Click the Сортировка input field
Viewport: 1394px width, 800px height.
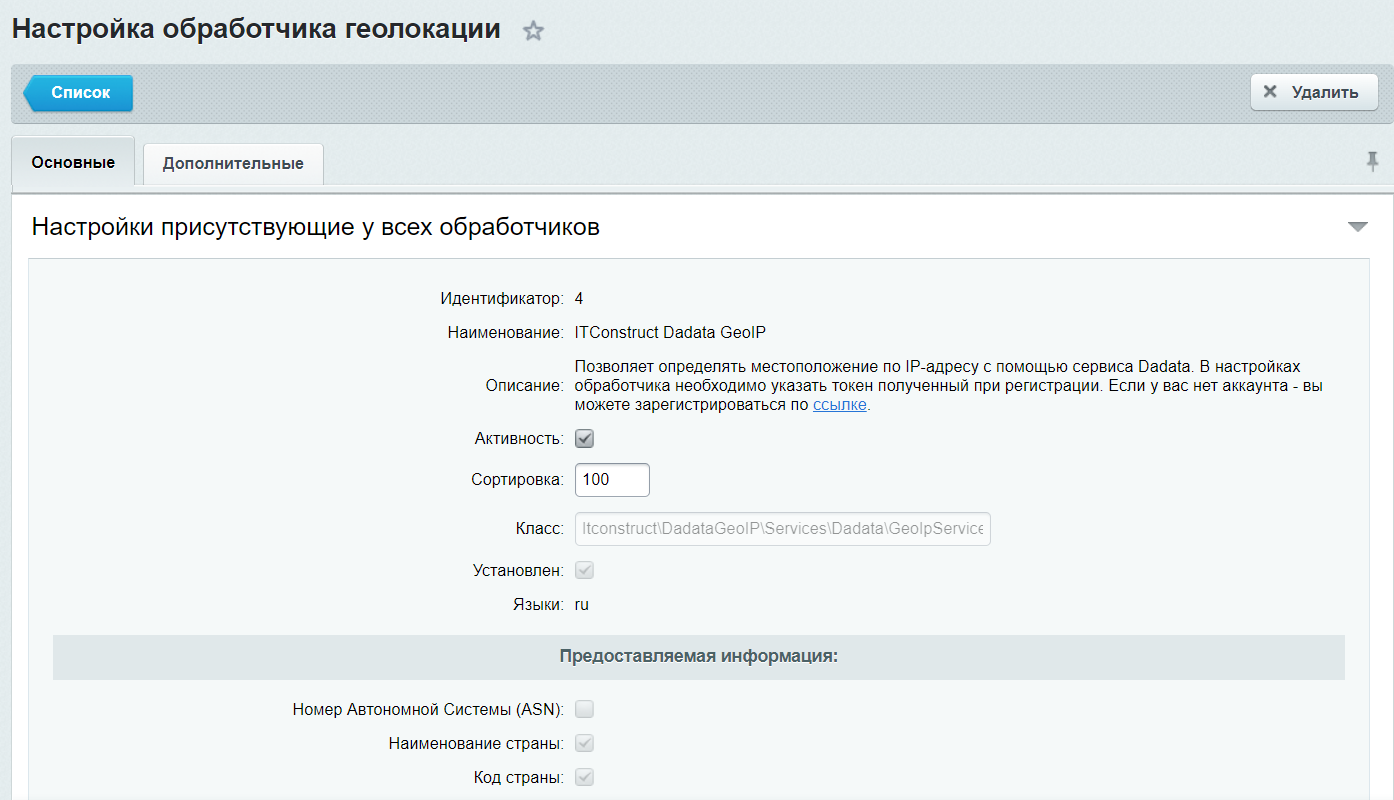(x=612, y=480)
